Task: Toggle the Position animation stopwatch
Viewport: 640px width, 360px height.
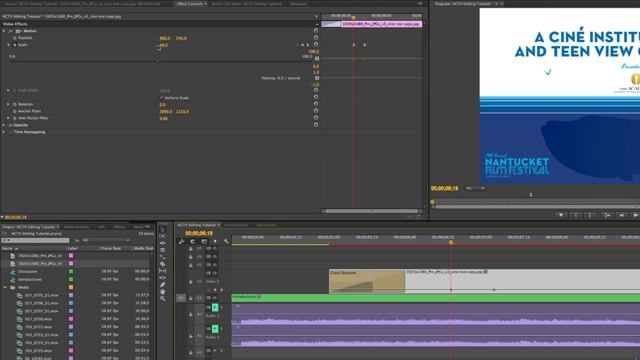Action: 15,38
